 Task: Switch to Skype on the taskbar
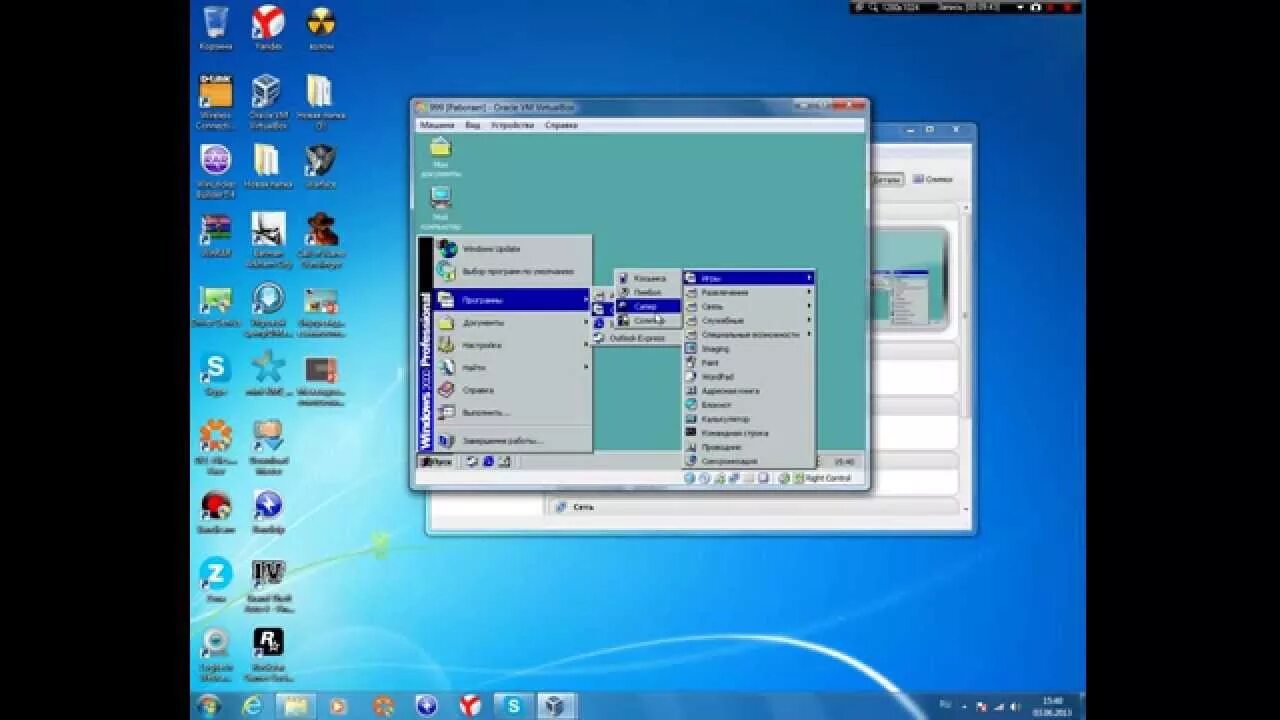click(513, 706)
